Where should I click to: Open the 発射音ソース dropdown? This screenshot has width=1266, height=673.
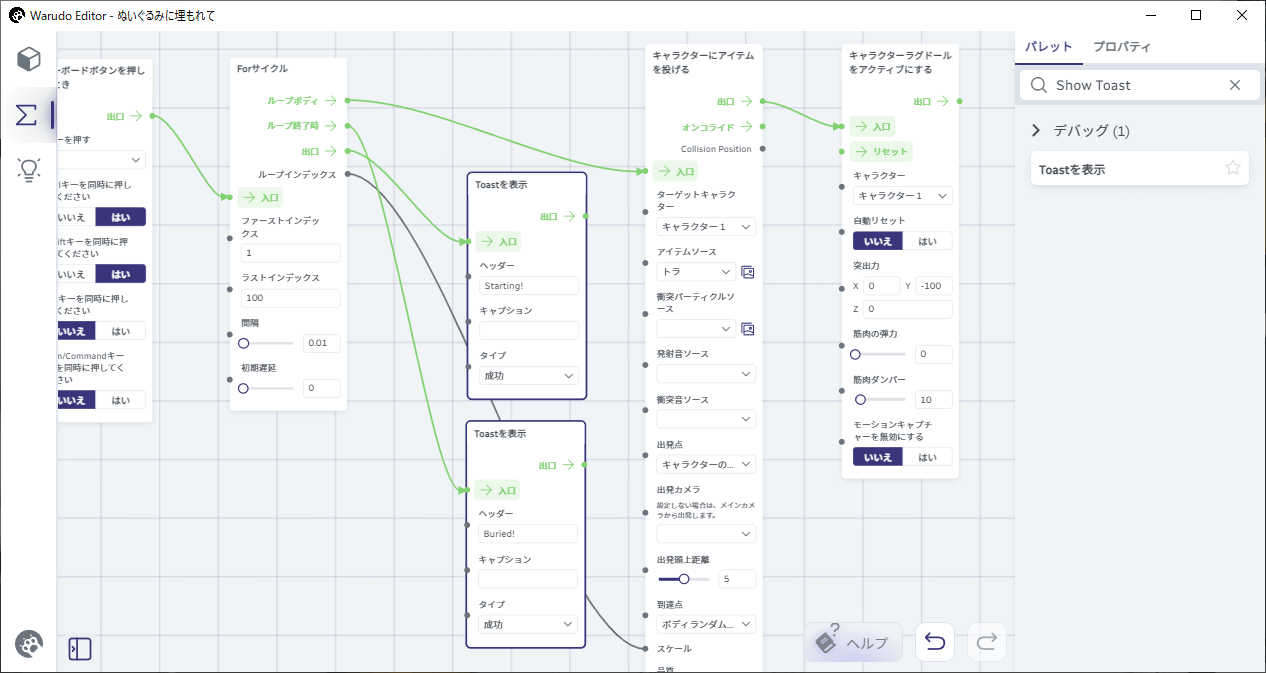[x=706, y=373]
